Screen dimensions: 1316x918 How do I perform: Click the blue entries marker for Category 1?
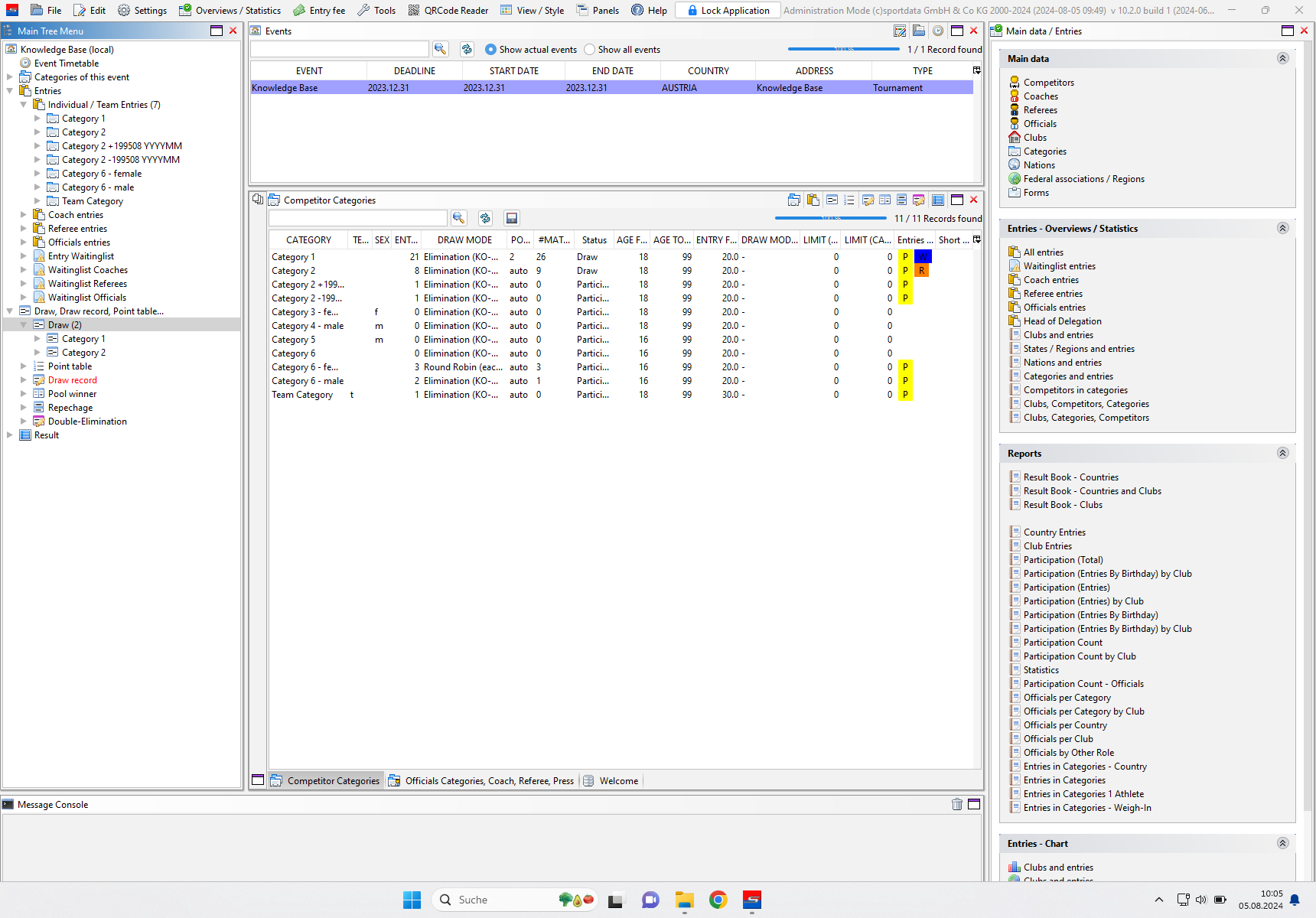point(923,256)
